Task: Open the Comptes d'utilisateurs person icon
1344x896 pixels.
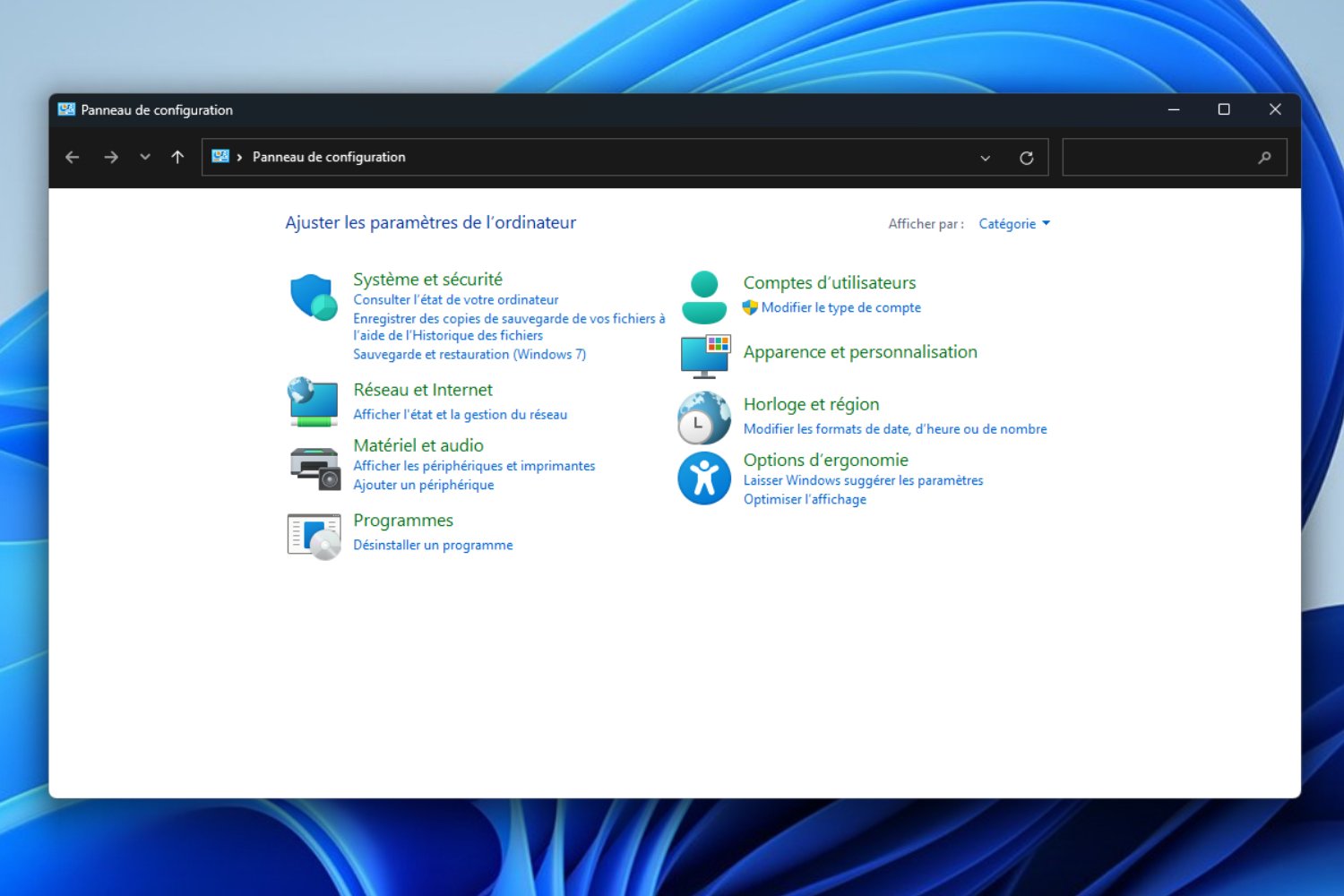Action: click(704, 297)
